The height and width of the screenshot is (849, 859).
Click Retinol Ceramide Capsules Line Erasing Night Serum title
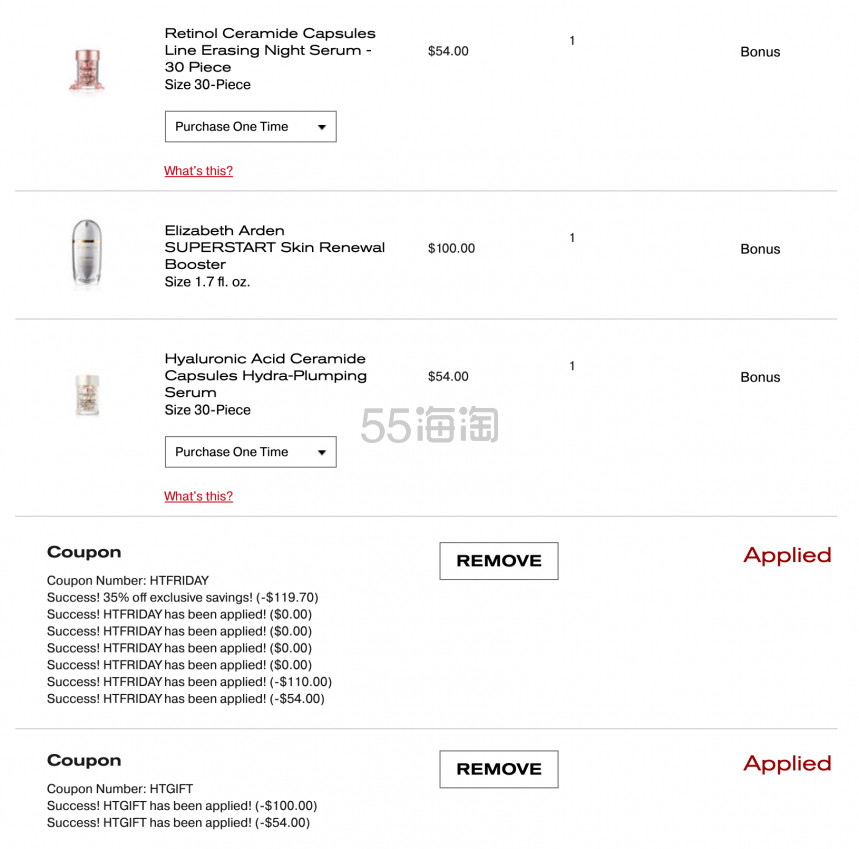coord(270,50)
